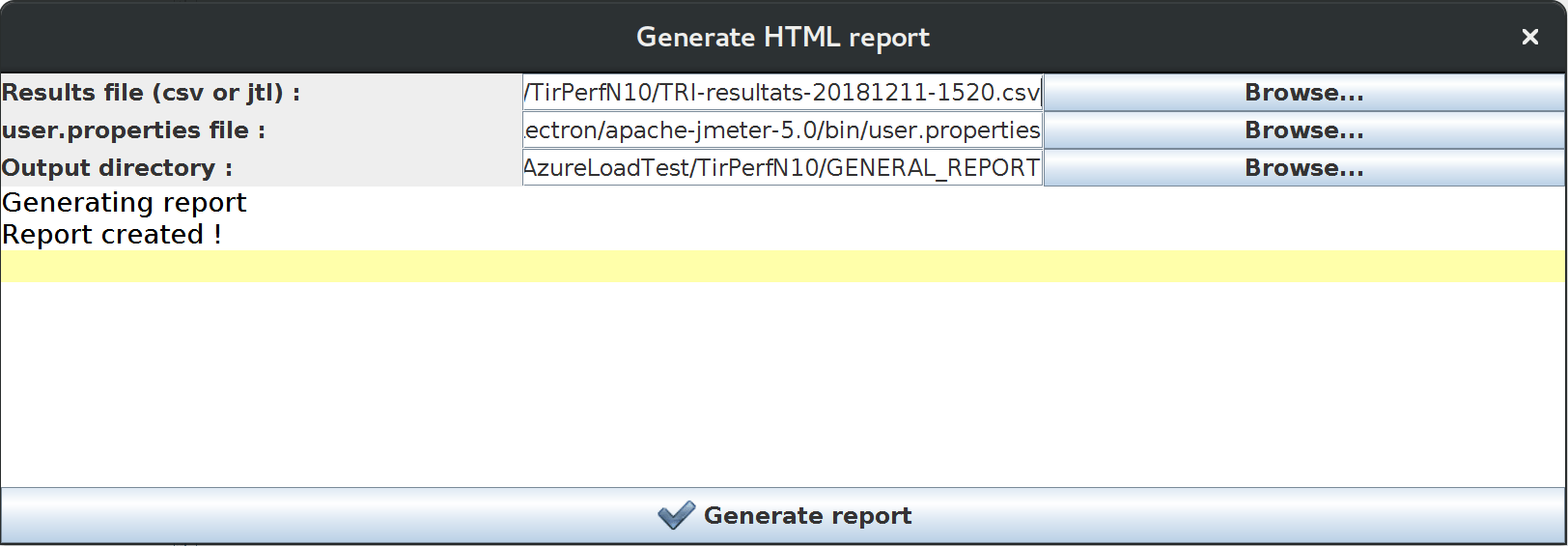Viewport: 1568px width, 546px height.
Task: Focus the Results file path field
Action: [x=782, y=93]
